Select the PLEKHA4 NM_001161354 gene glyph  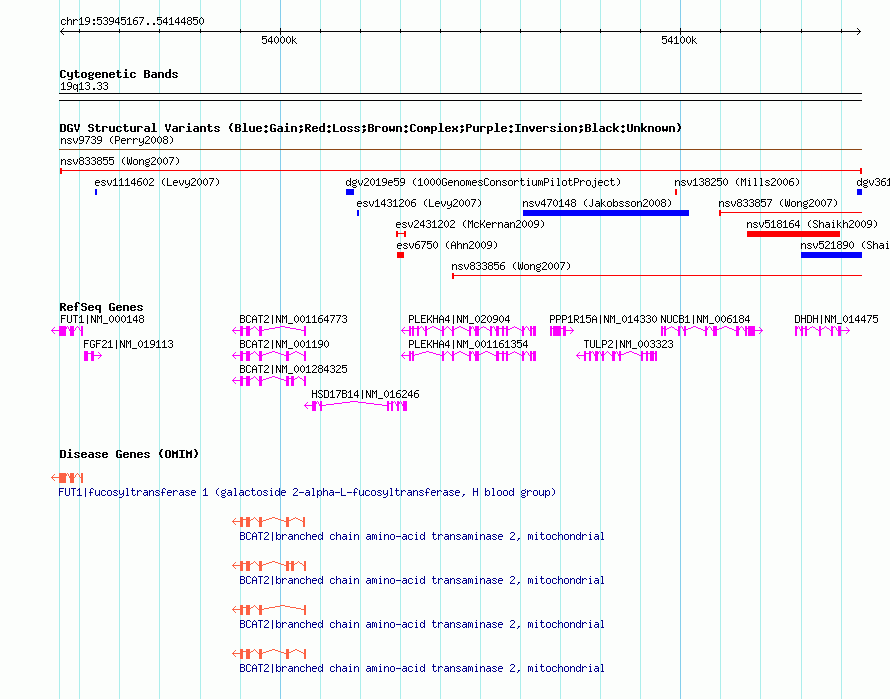tap(468, 355)
